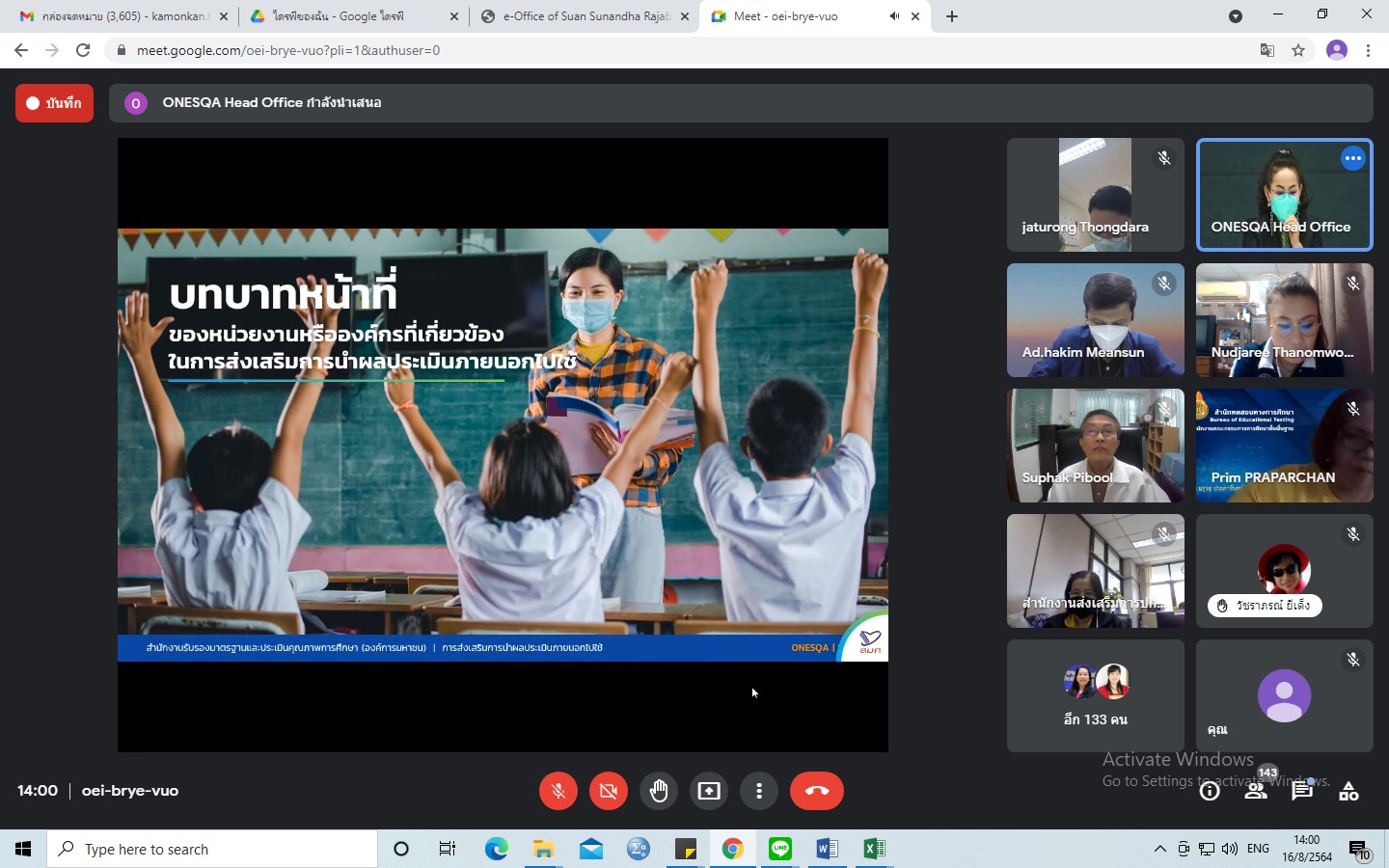Open options on ONESQA Head Office tile

pyautogui.click(x=1352, y=158)
